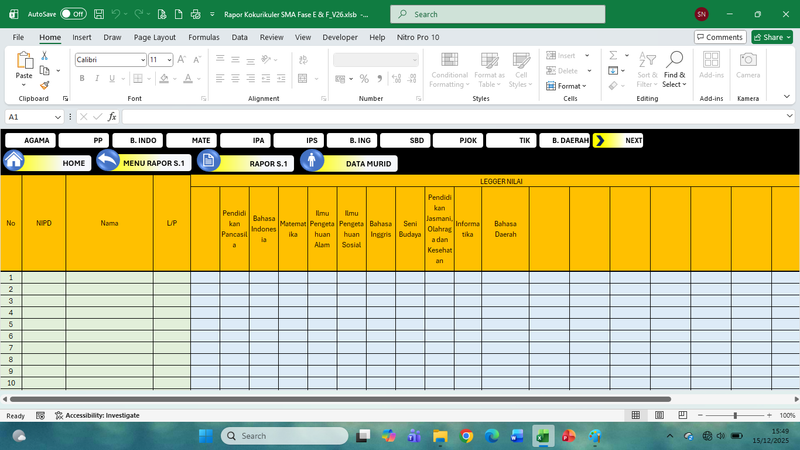Image resolution: width=800 pixels, height=450 pixels.
Task: Click the NEXT navigation button
Action: coord(618,141)
